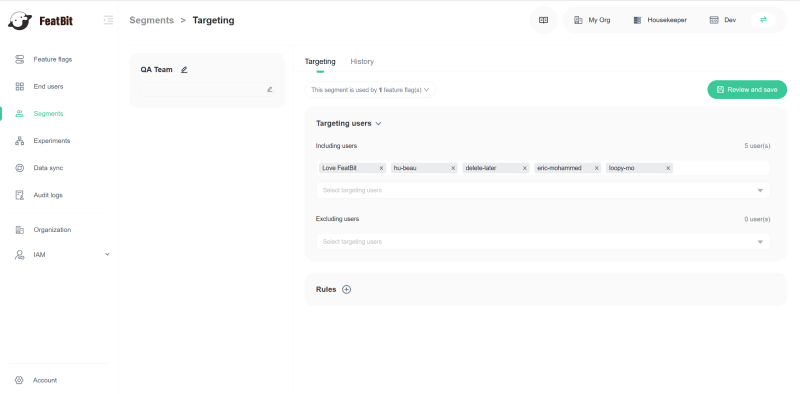Remove delete-later from included users
The height and width of the screenshot is (394, 800).
[524, 168]
